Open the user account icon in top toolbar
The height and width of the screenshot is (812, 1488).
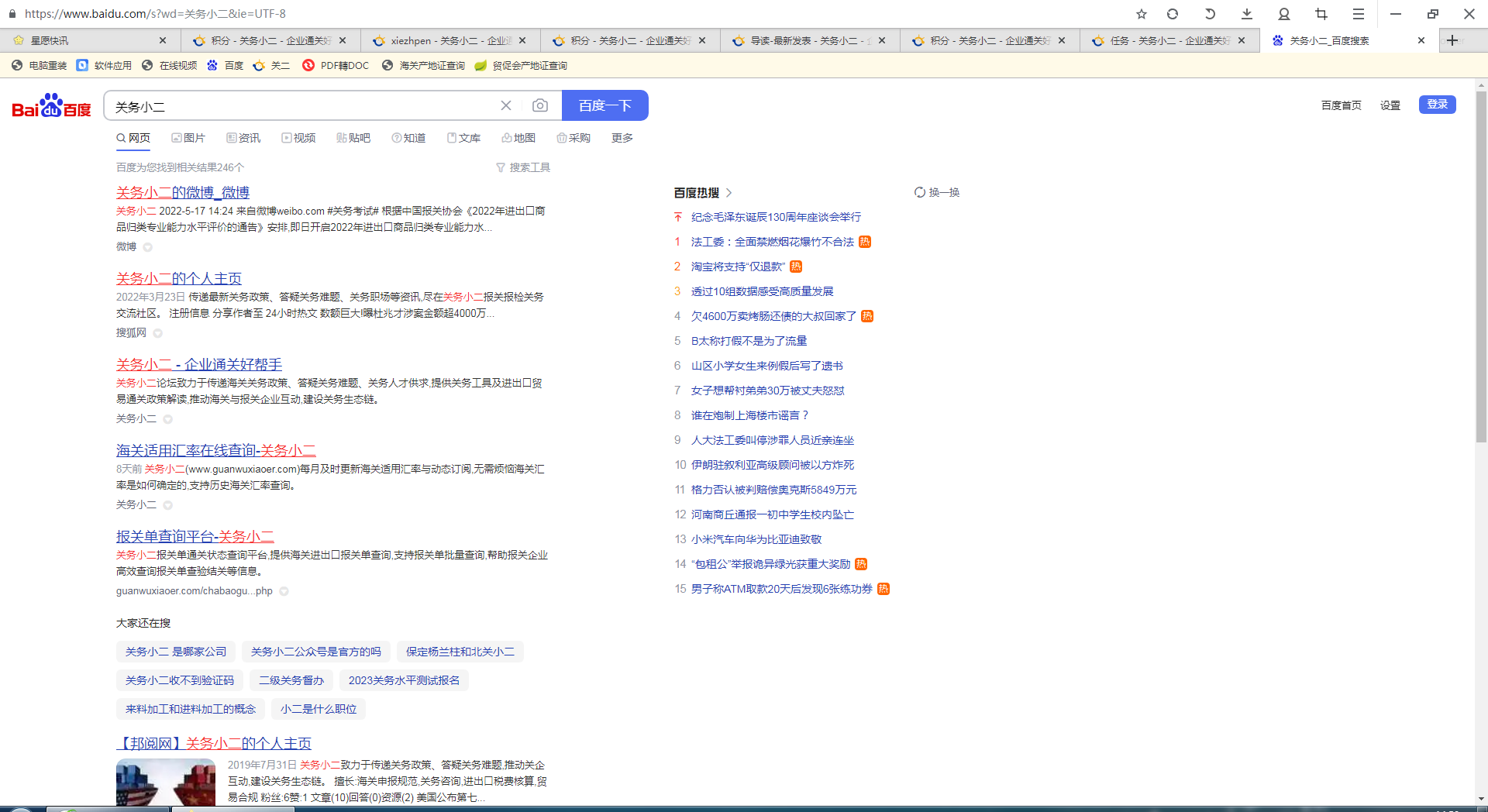click(1284, 14)
